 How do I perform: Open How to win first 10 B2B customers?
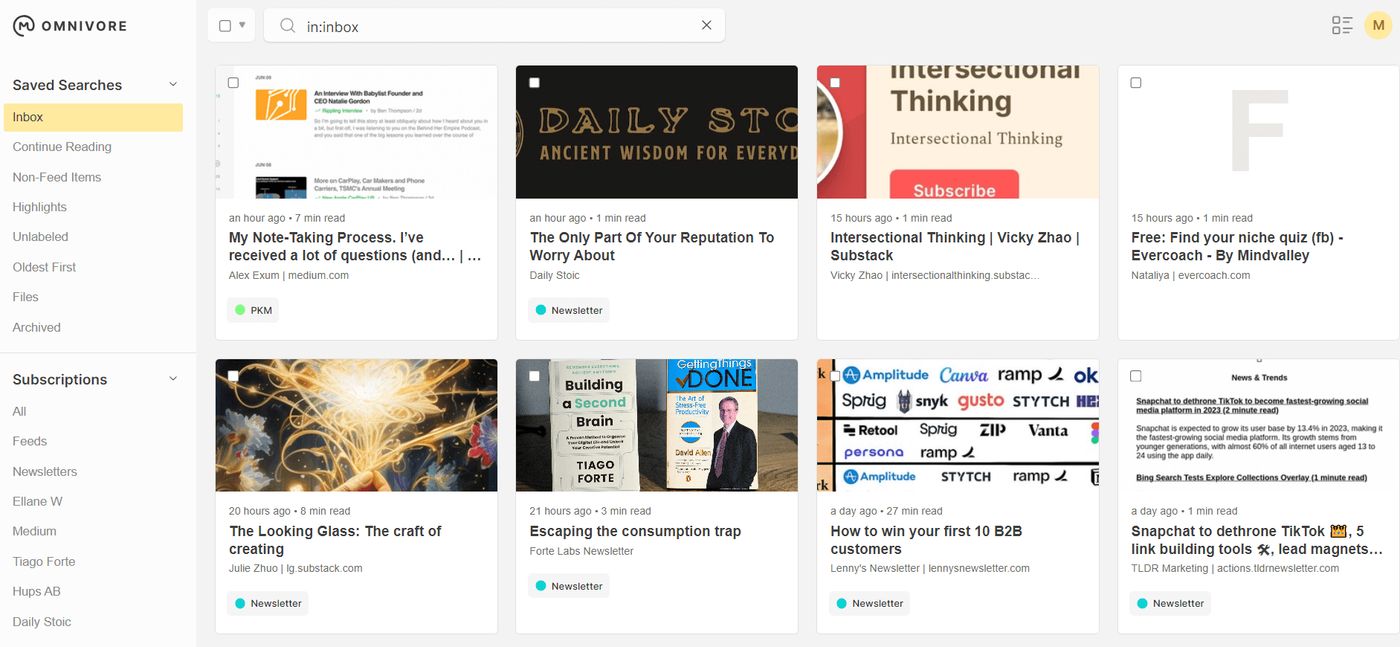click(926, 540)
